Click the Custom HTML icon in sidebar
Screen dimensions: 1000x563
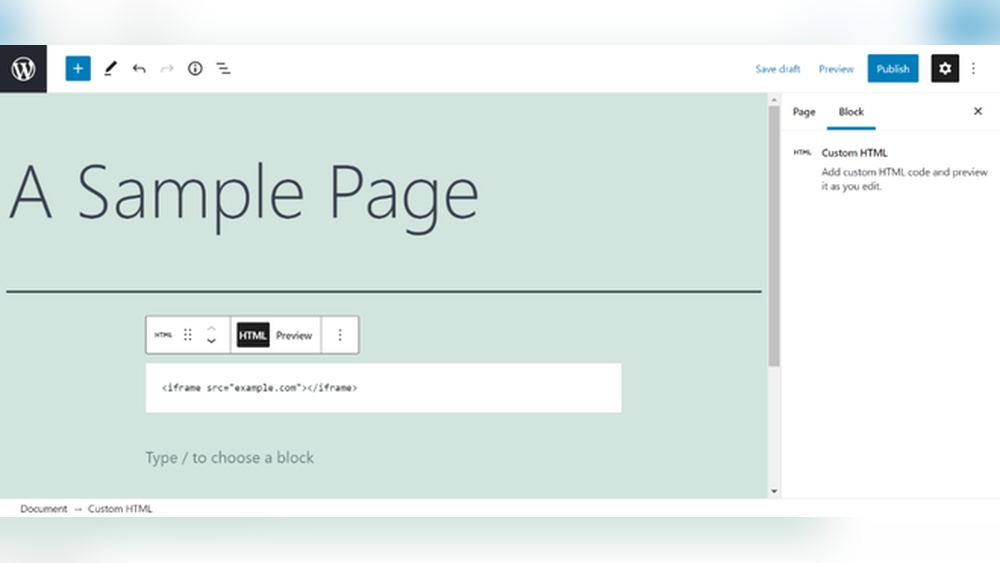point(802,152)
